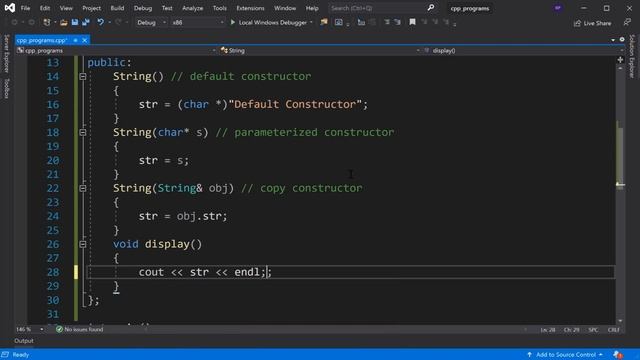Click the Save All toolbar icon
The image size is (640, 360).
86,22
